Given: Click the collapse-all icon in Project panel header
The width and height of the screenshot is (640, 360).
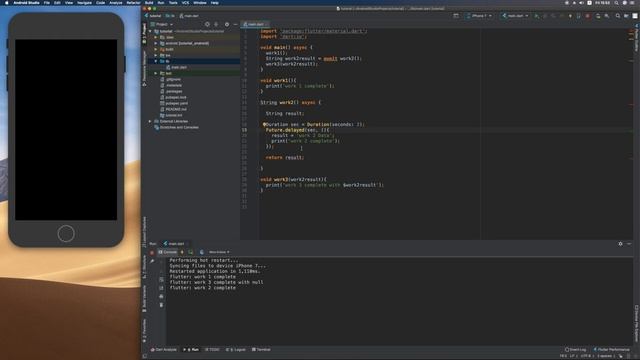Looking at the screenshot, I should (x=216, y=24).
